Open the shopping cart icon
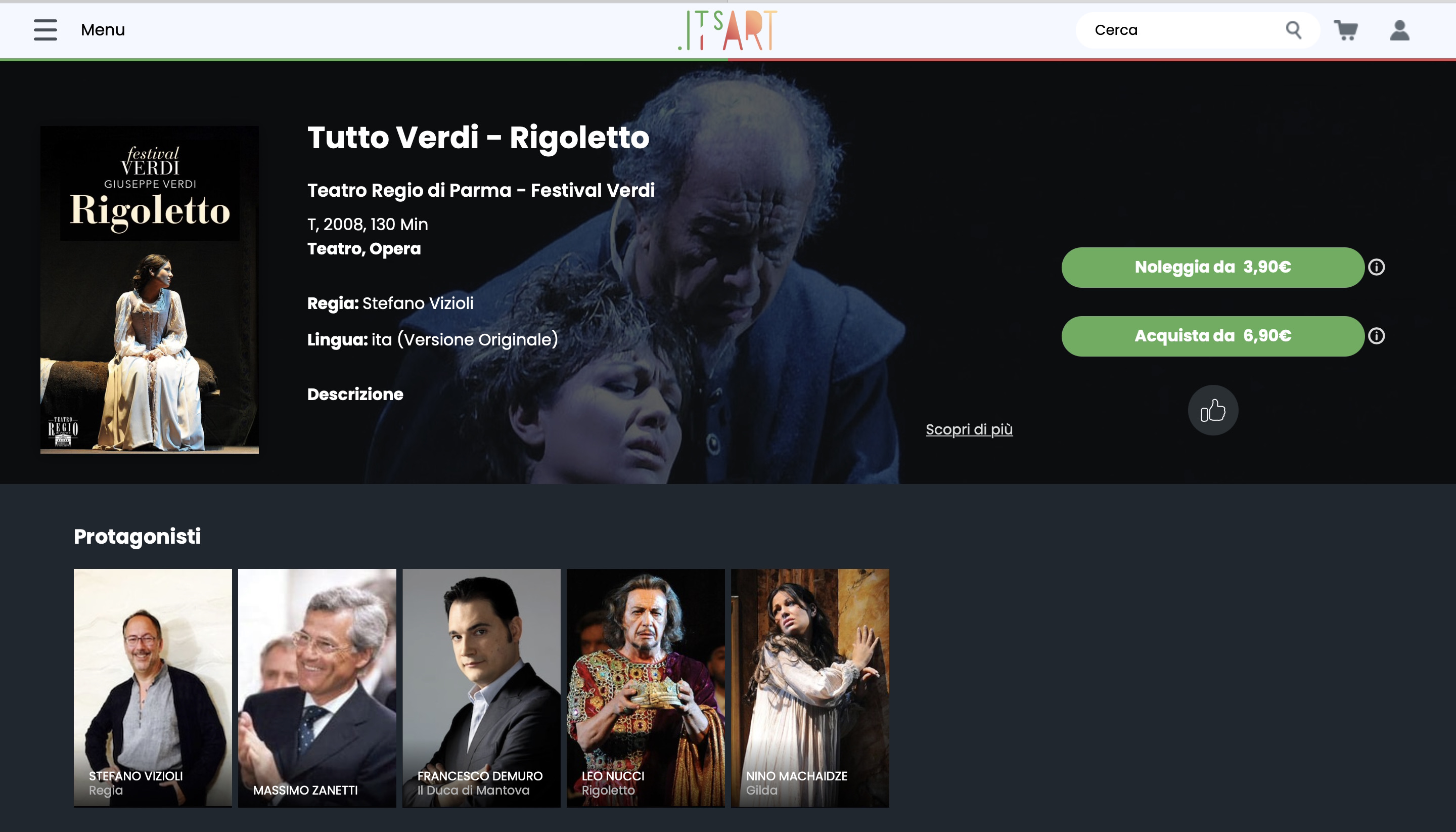1456x832 pixels. pos(1346,30)
